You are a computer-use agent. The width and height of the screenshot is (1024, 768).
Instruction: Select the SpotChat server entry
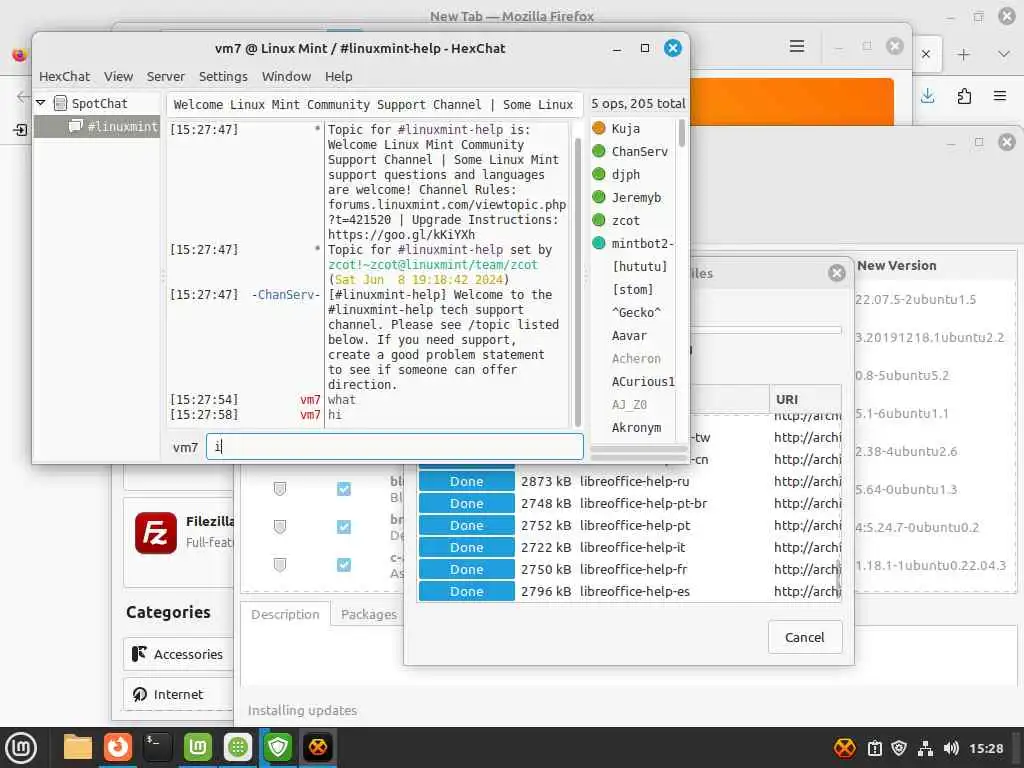coord(99,103)
